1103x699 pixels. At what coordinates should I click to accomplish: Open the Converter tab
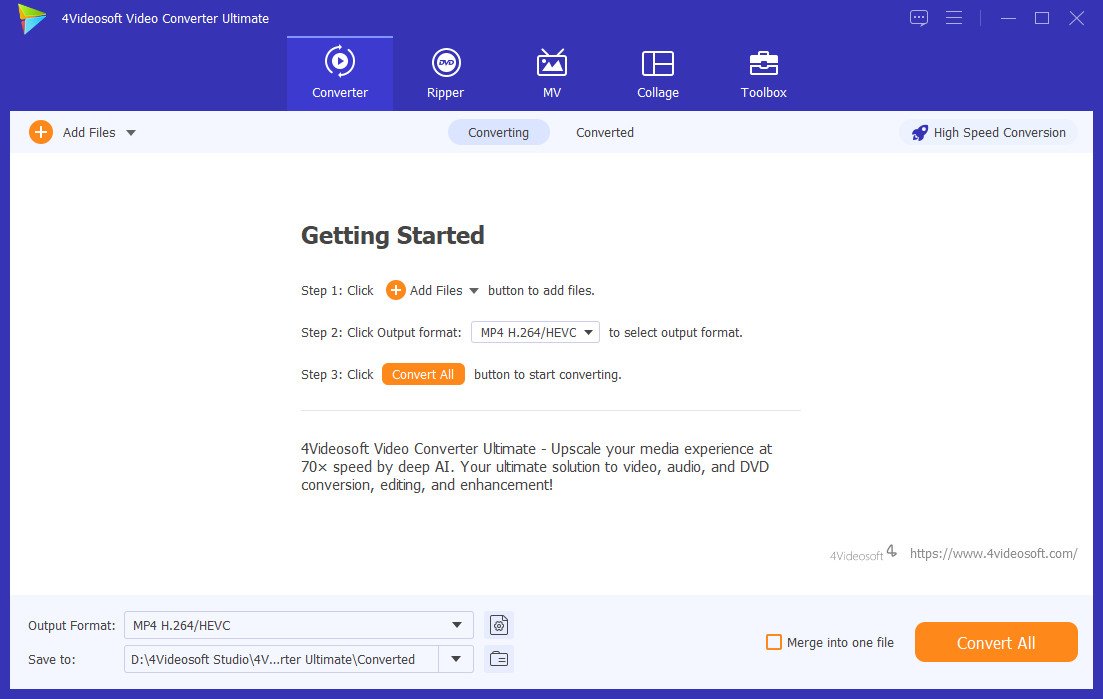coord(340,73)
